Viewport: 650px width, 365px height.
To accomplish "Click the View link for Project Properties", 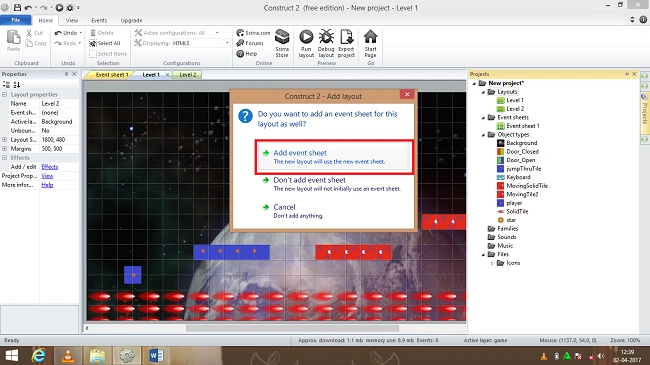I will 47,176.
